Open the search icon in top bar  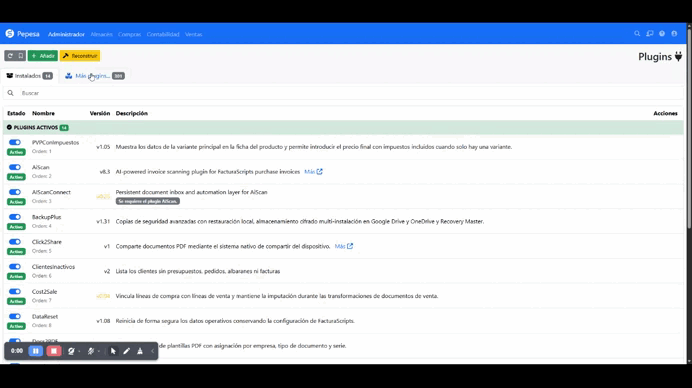637,34
